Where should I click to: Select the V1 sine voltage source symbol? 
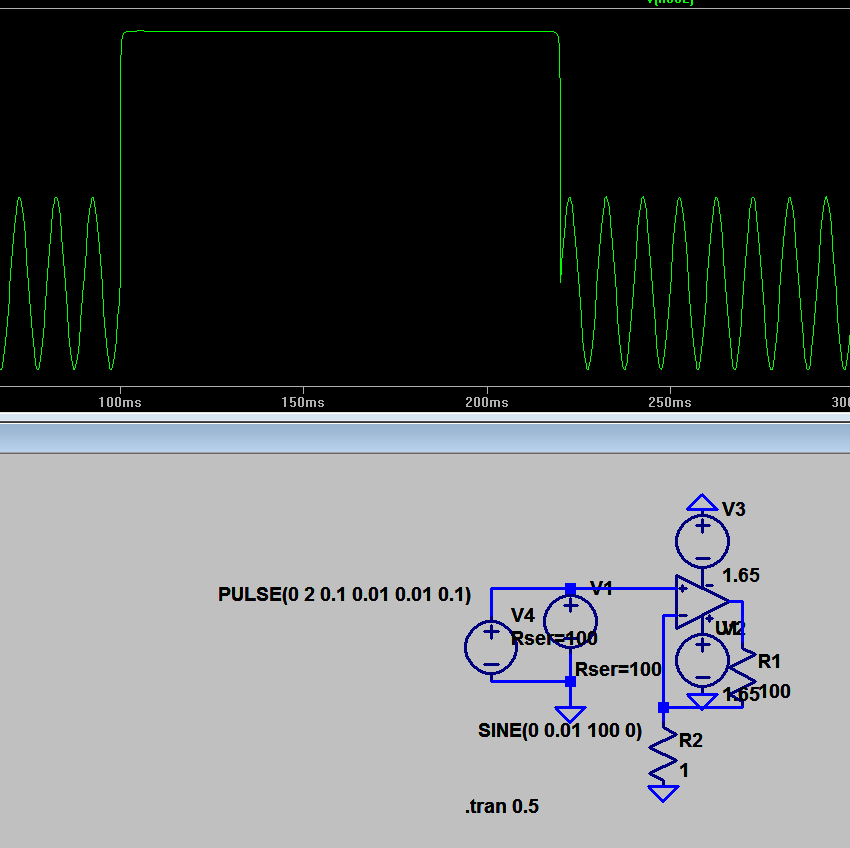coord(570,621)
